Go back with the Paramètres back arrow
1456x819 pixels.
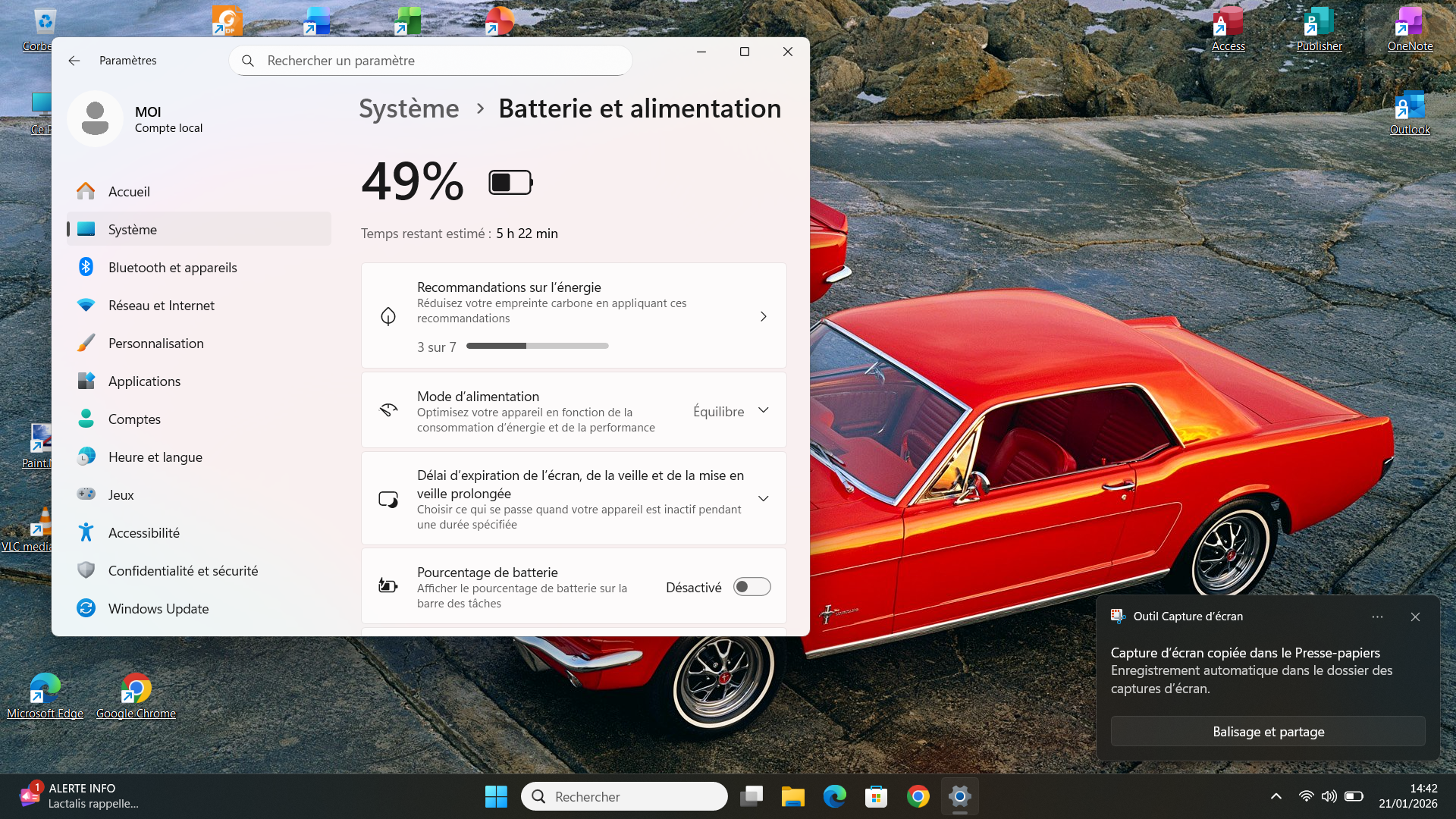[74, 61]
